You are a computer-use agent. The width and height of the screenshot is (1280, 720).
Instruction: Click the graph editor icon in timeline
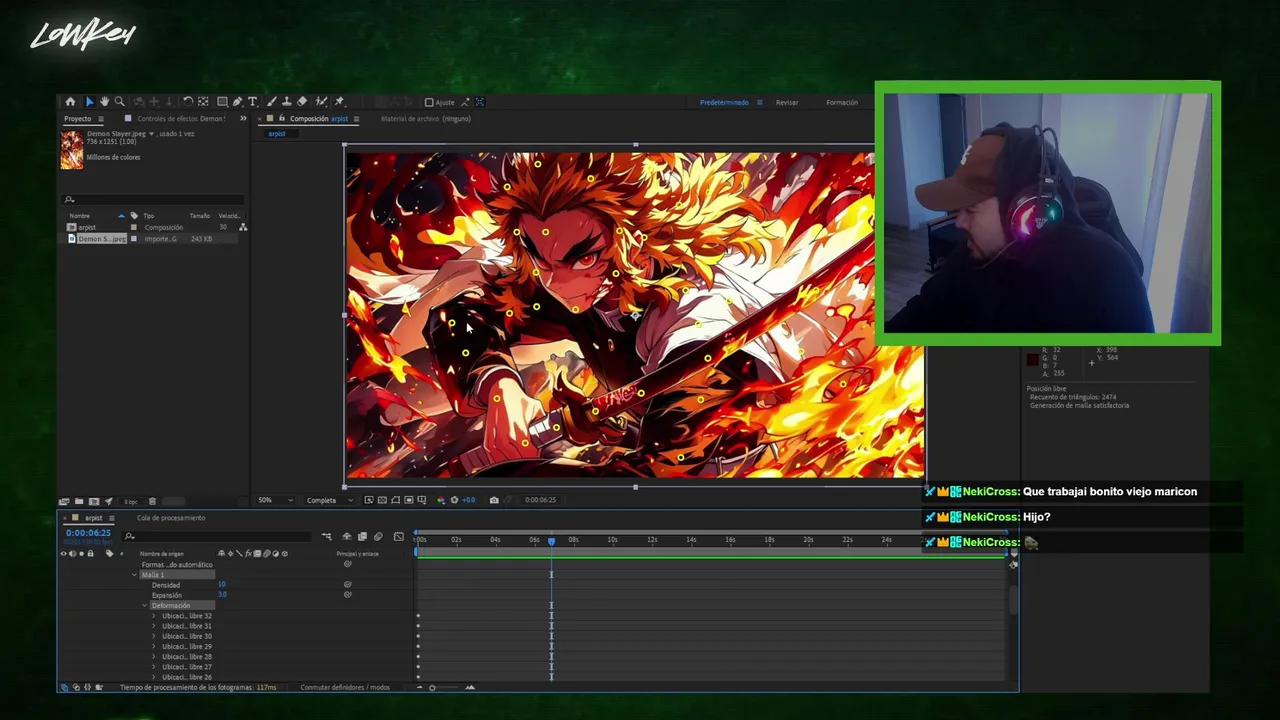point(399,537)
